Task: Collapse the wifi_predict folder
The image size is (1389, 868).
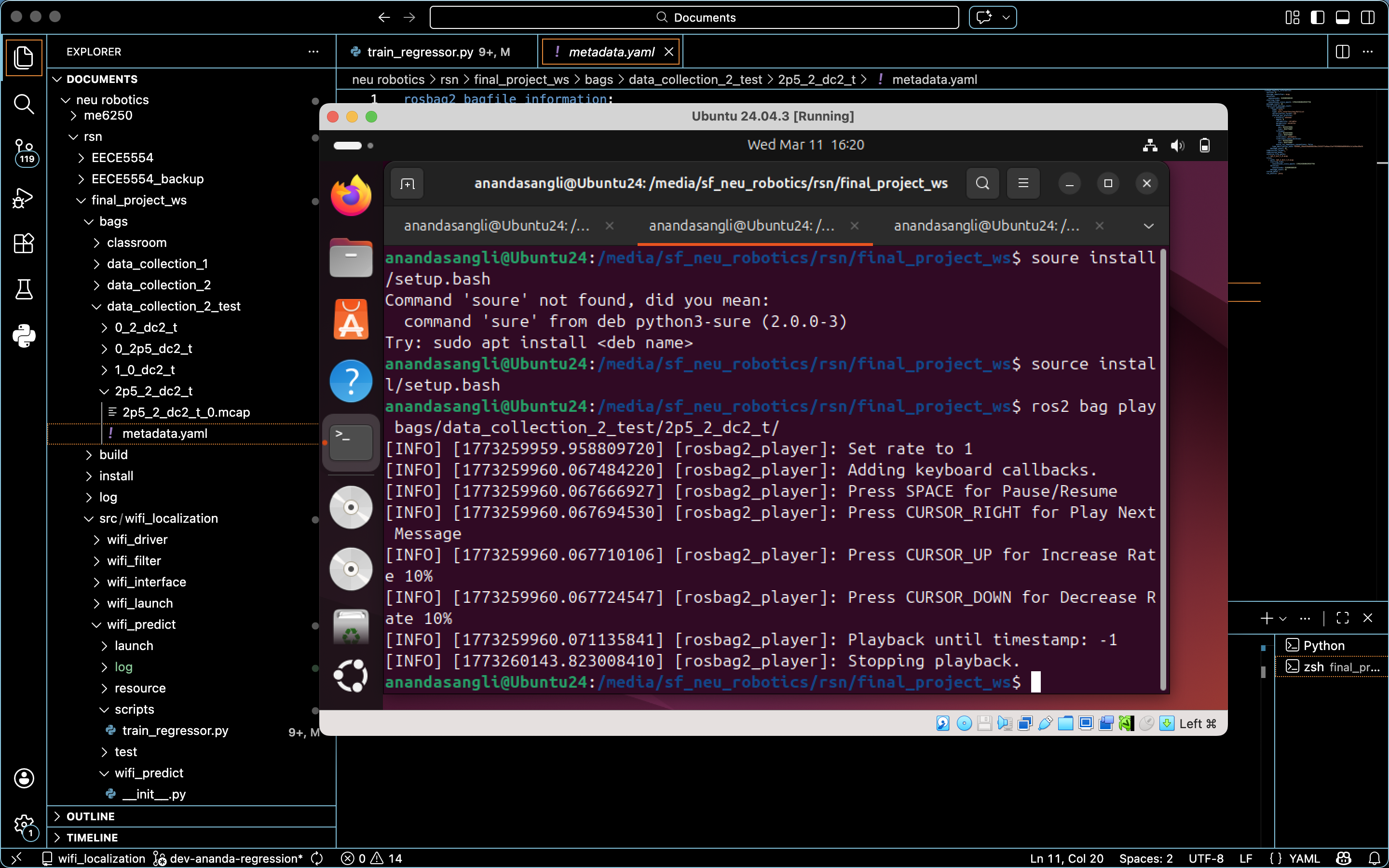Action: pyautogui.click(x=141, y=624)
